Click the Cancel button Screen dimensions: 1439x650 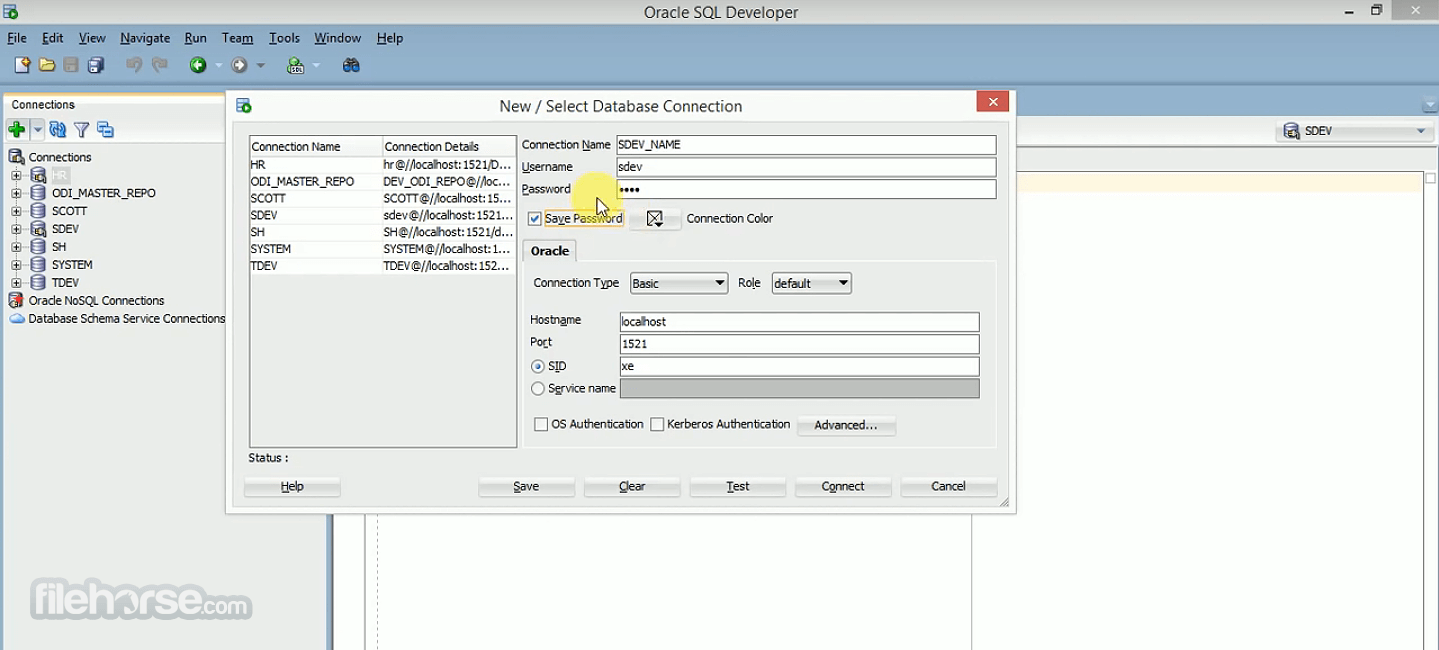(948, 487)
